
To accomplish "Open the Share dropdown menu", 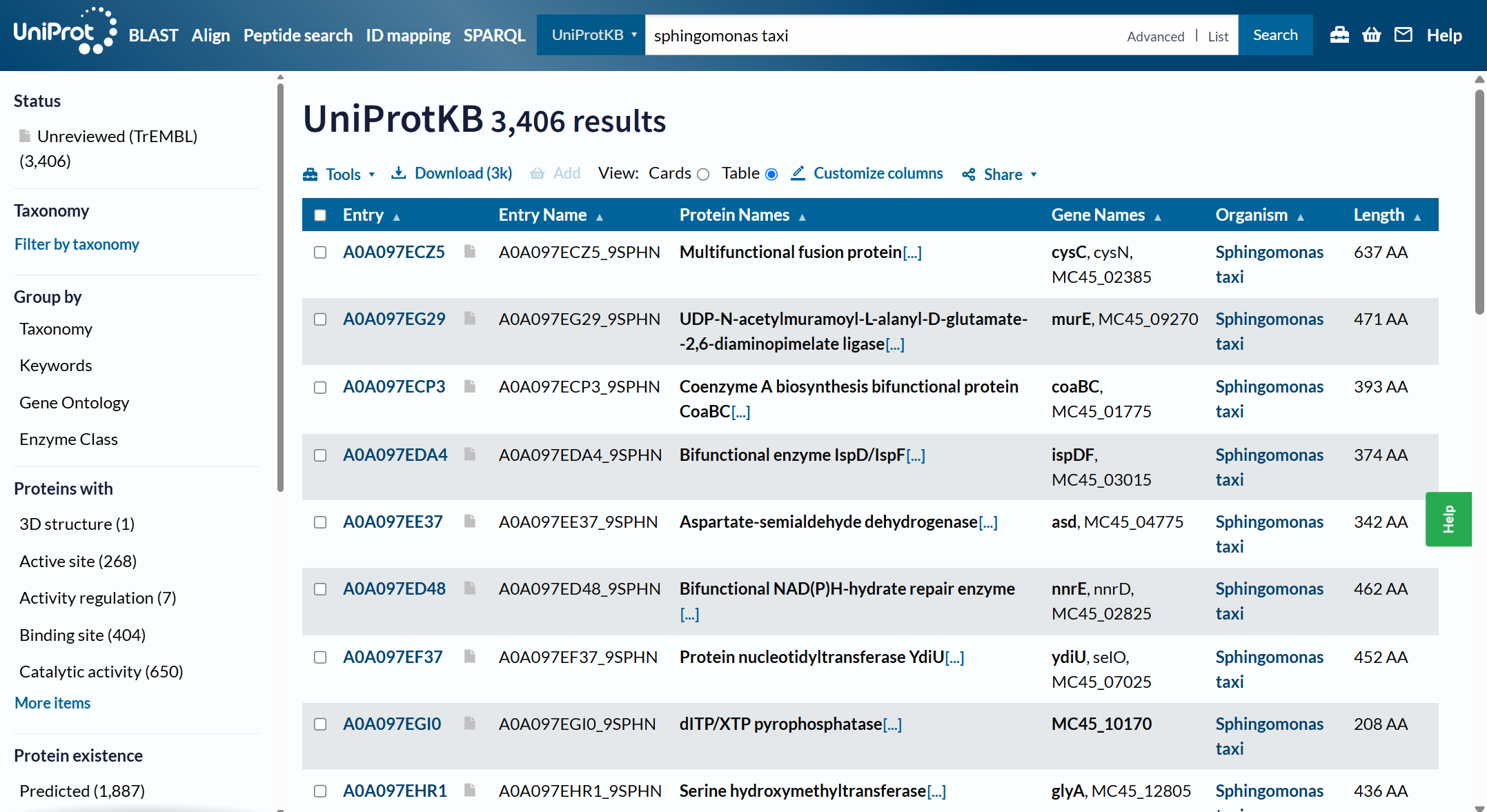I will coord(1000,175).
